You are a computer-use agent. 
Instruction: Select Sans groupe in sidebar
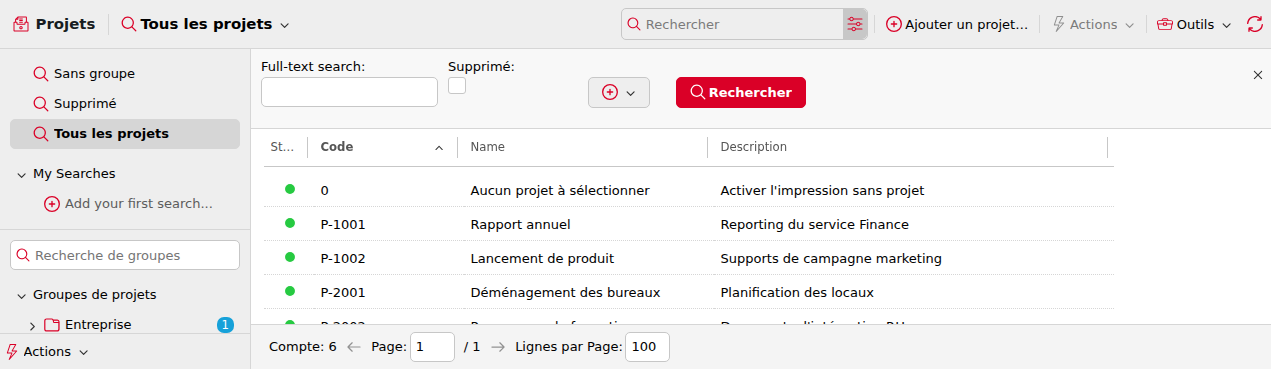tap(125, 73)
